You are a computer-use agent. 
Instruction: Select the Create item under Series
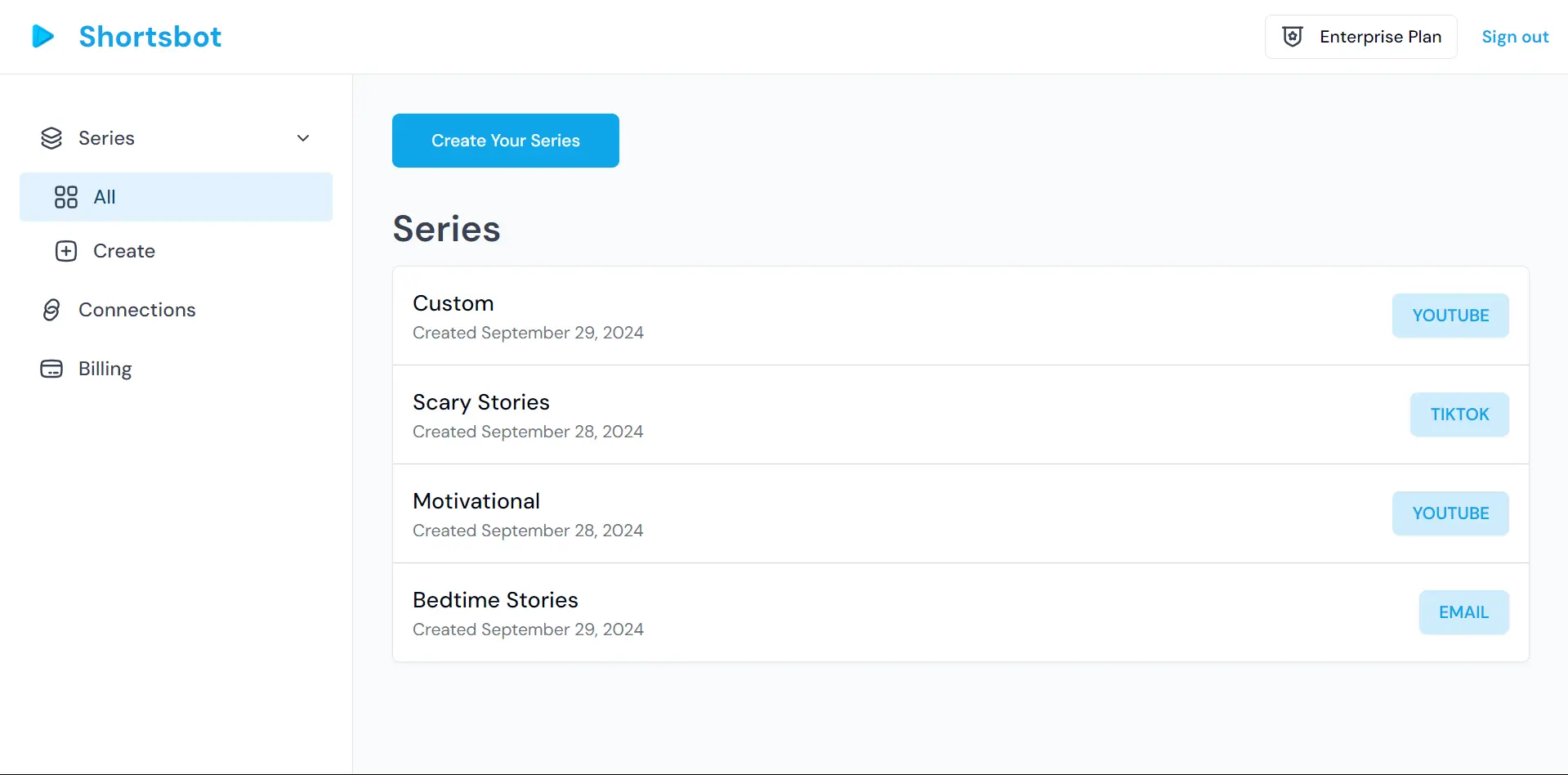click(x=124, y=251)
